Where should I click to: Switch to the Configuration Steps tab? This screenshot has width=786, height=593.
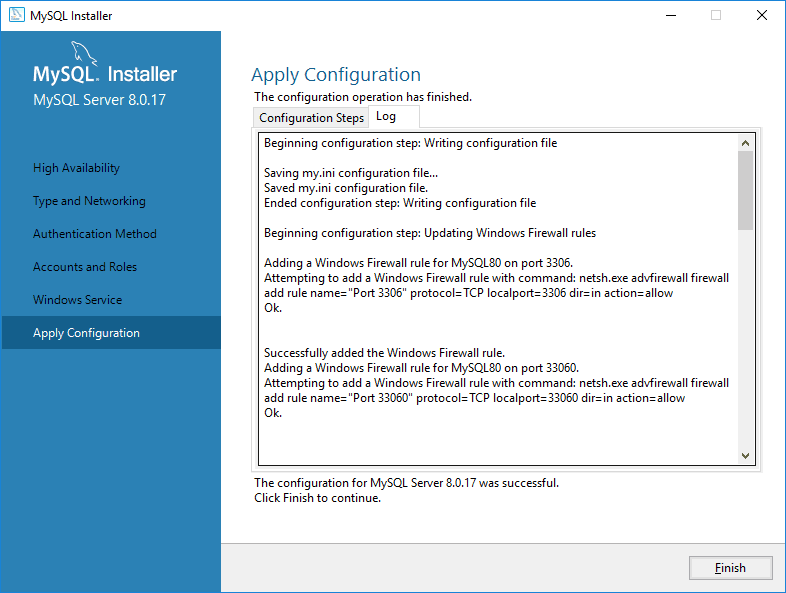point(311,118)
